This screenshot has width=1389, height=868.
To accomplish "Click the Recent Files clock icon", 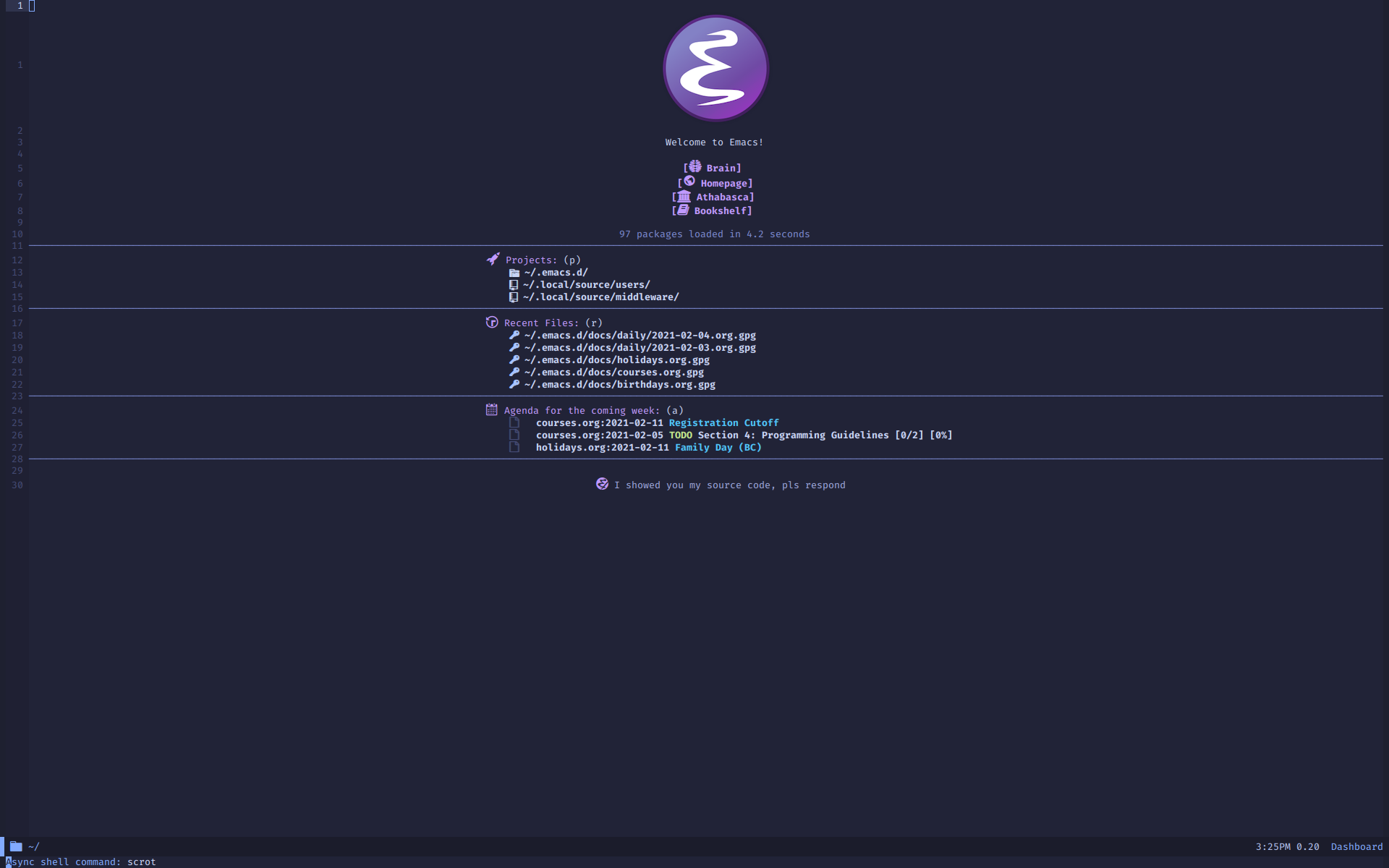I will coord(492,322).
